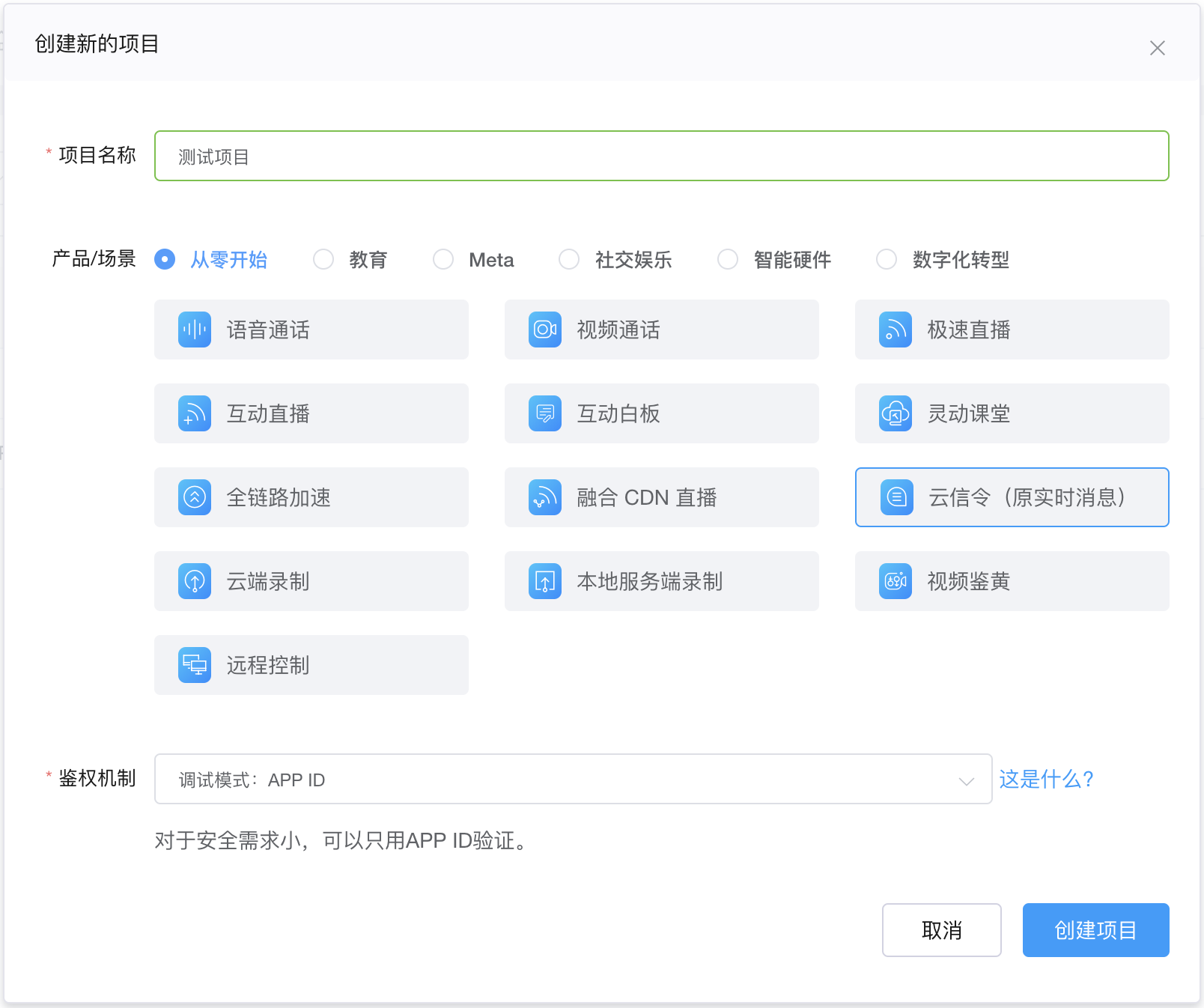Select the 灵动课堂 product label

coord(969,414)
